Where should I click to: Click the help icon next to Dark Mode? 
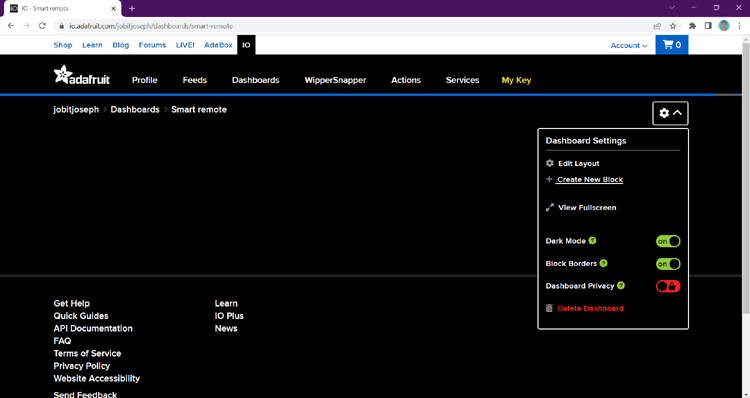pos(592,241)
